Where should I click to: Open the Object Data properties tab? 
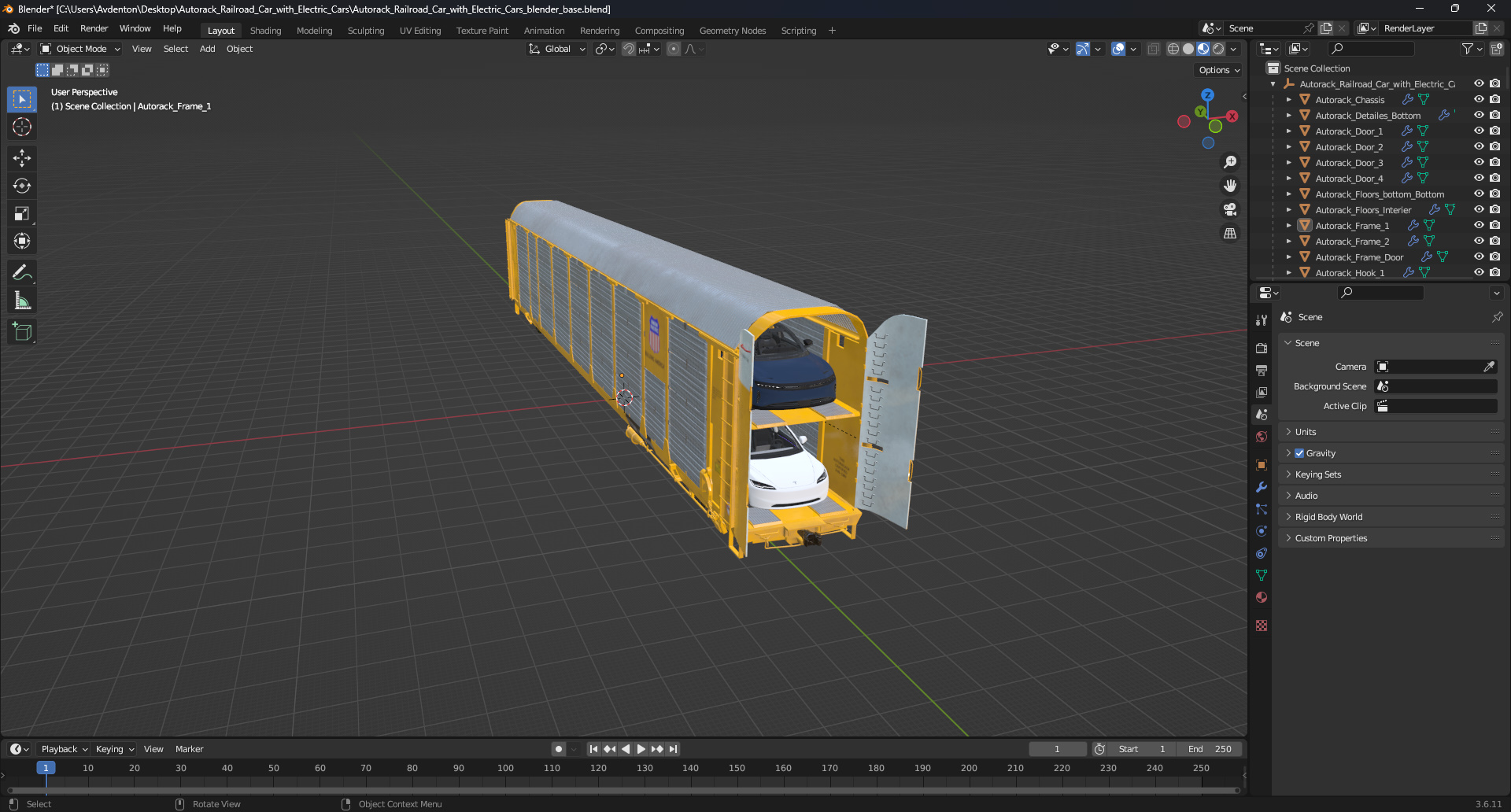coord(1262,575)
